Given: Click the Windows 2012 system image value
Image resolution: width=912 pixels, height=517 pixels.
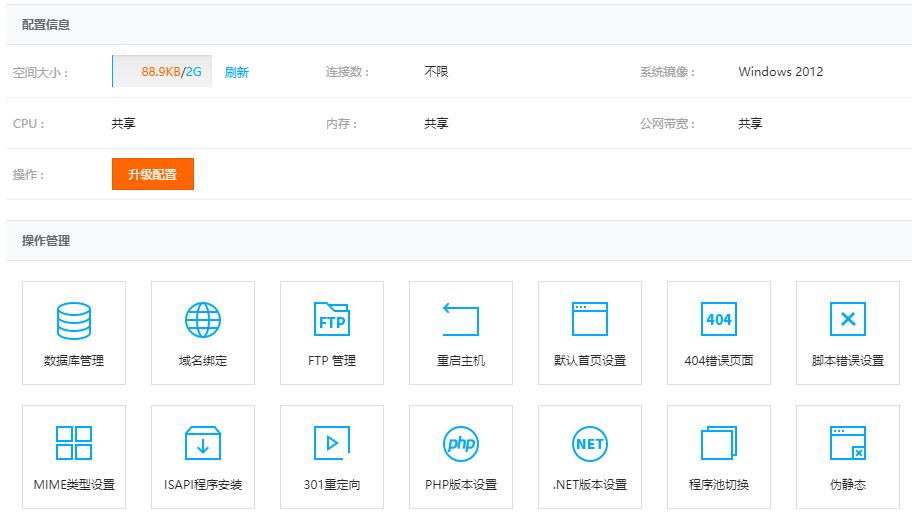Looking at the screenshot, I should [781, 72].
